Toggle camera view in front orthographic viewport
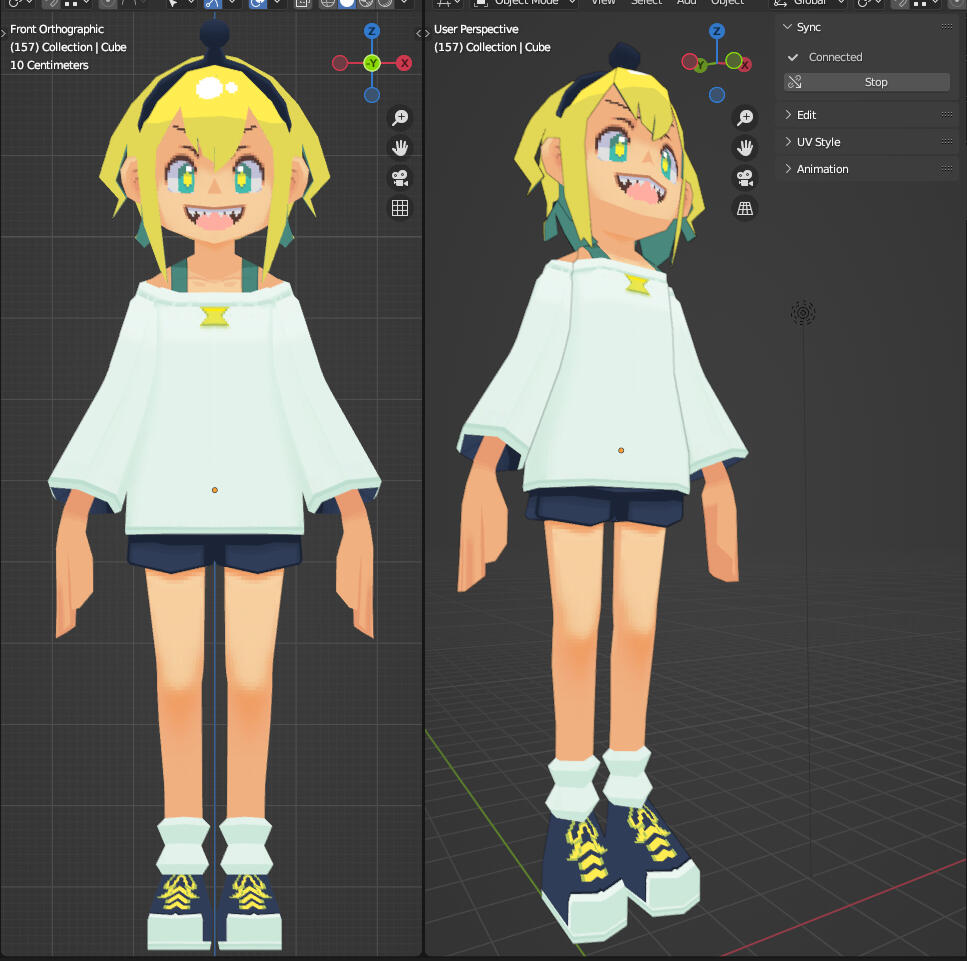Image resolution: width=967 pixels, height=961 pixels. pos(400,178)
